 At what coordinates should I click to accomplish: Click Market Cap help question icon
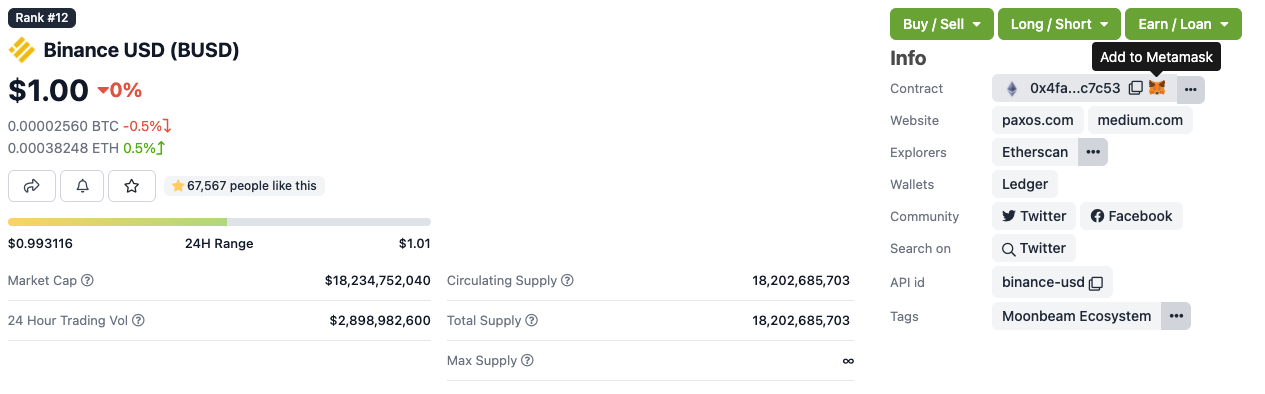[x=87, y=281]
